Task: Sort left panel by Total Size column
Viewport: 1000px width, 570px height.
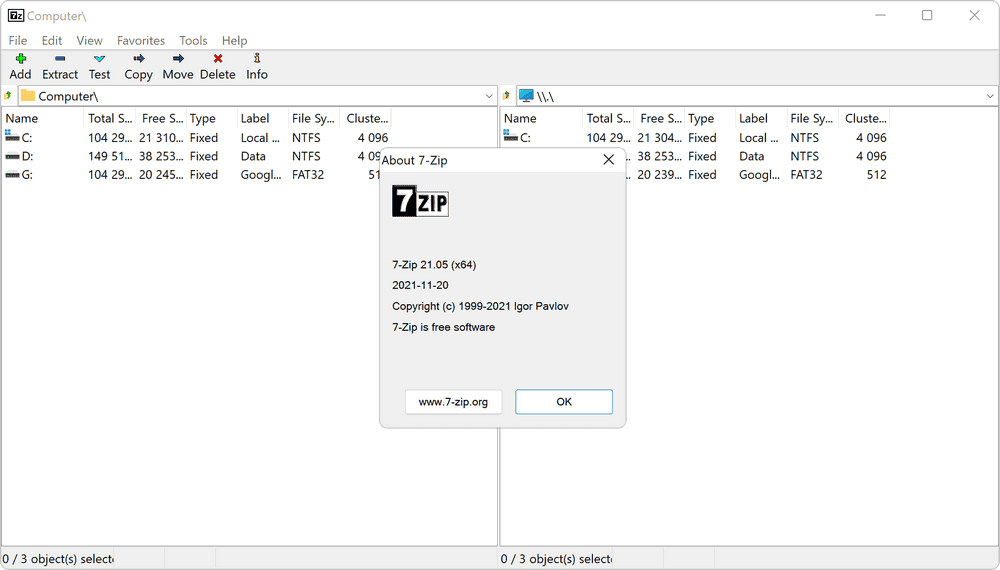Action: click(x=110, y=118)
